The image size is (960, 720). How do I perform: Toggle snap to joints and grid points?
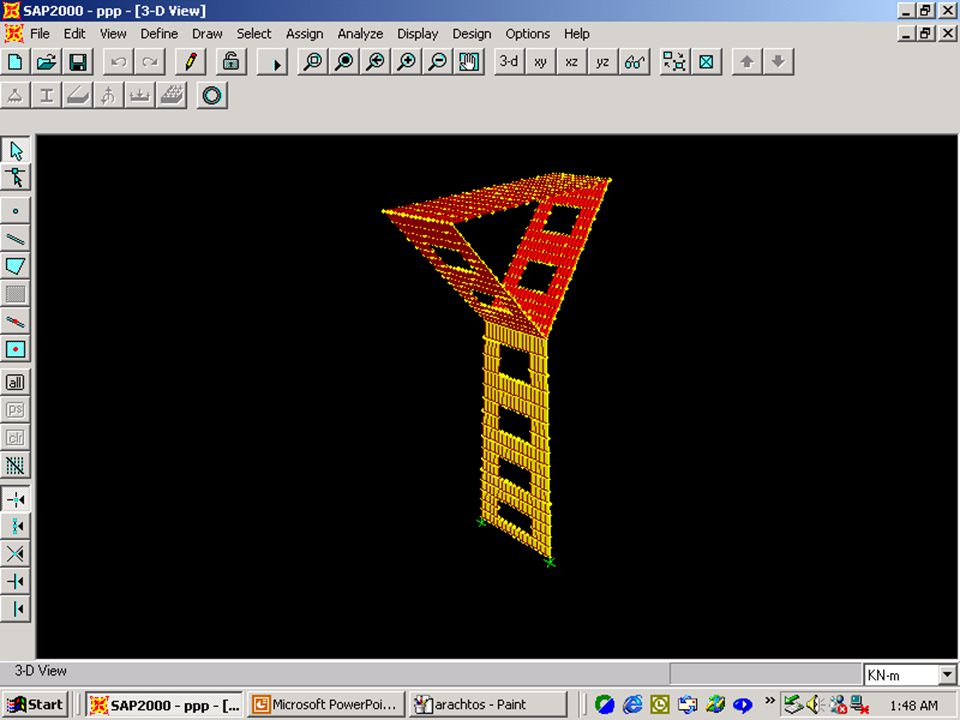point(15,499)
